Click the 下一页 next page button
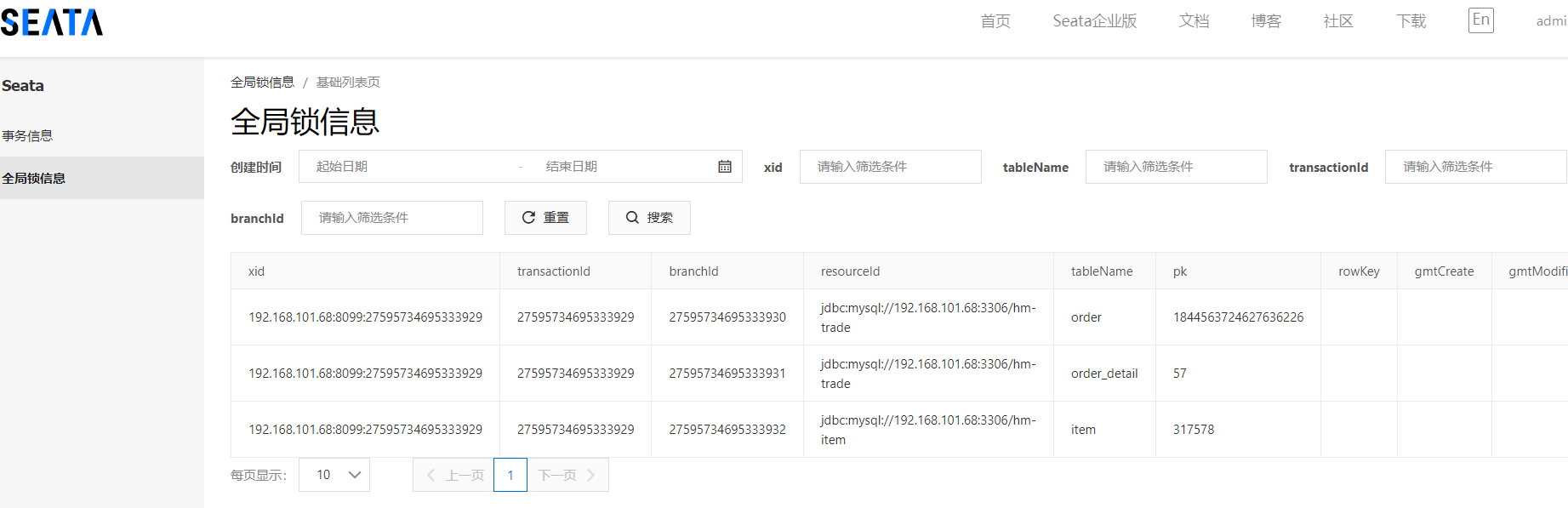 (x=567, y=475)
